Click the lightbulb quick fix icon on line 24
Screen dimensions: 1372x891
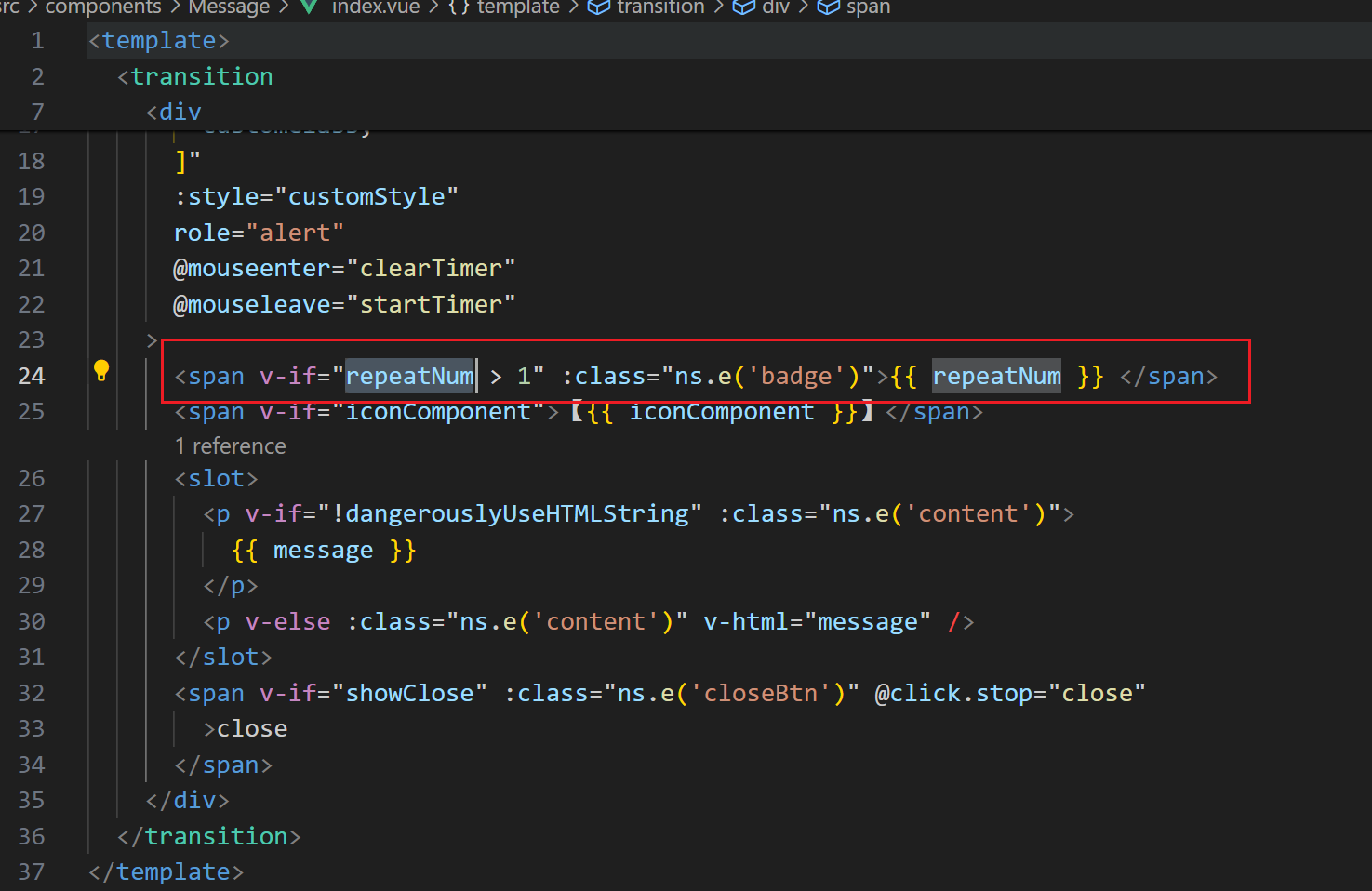click(101, 370)
